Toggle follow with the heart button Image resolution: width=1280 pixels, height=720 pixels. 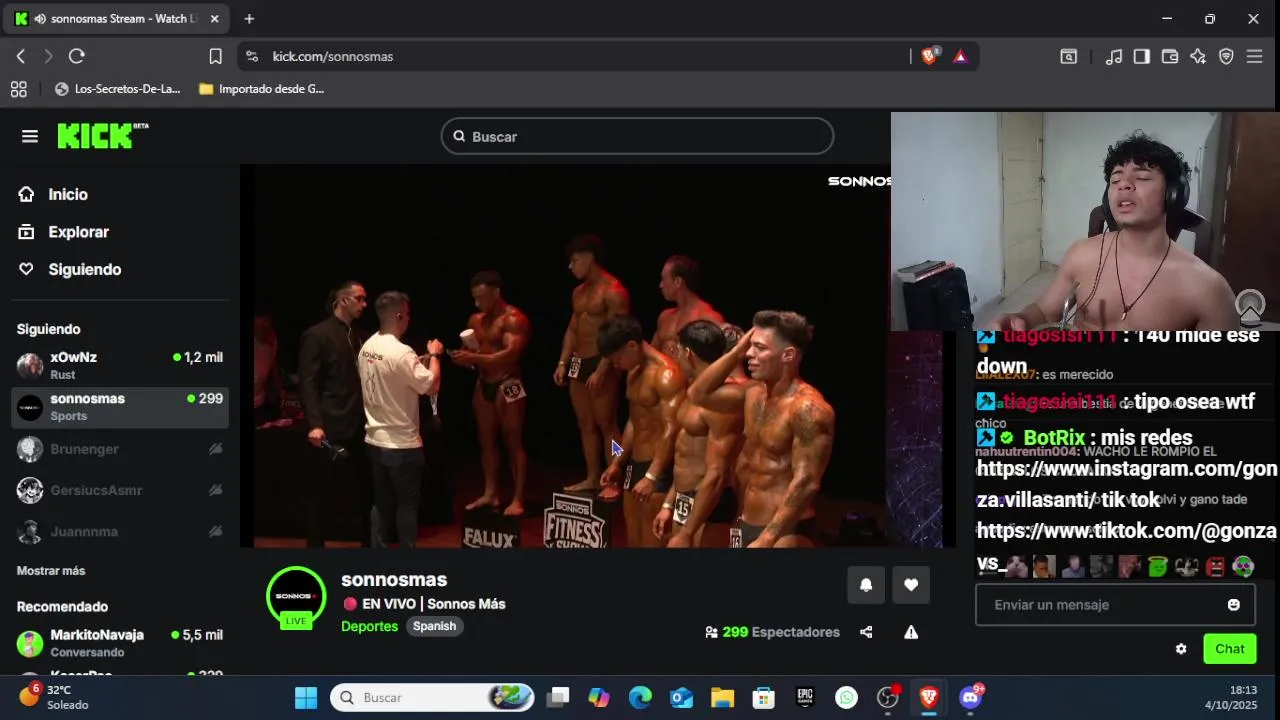911,585
